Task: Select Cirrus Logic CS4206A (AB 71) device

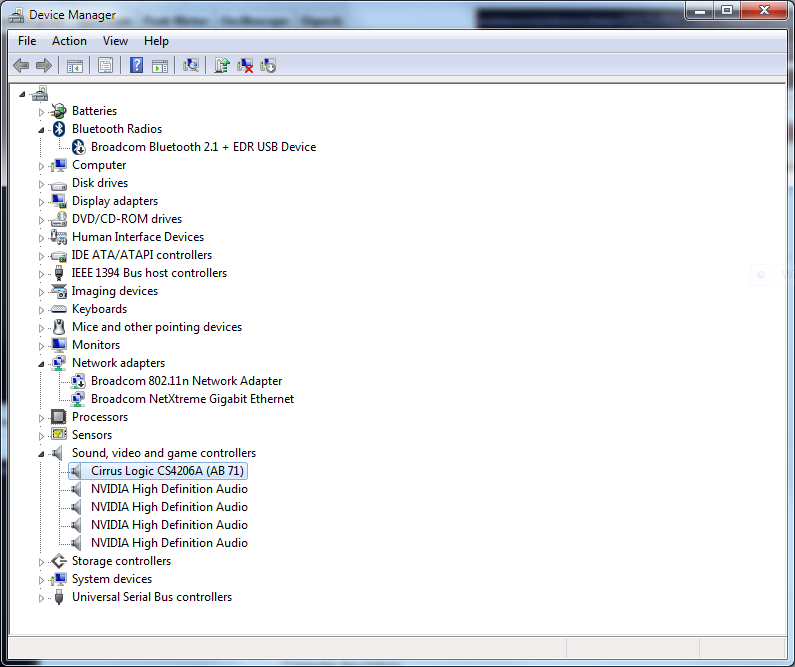Action: point(167,471)
